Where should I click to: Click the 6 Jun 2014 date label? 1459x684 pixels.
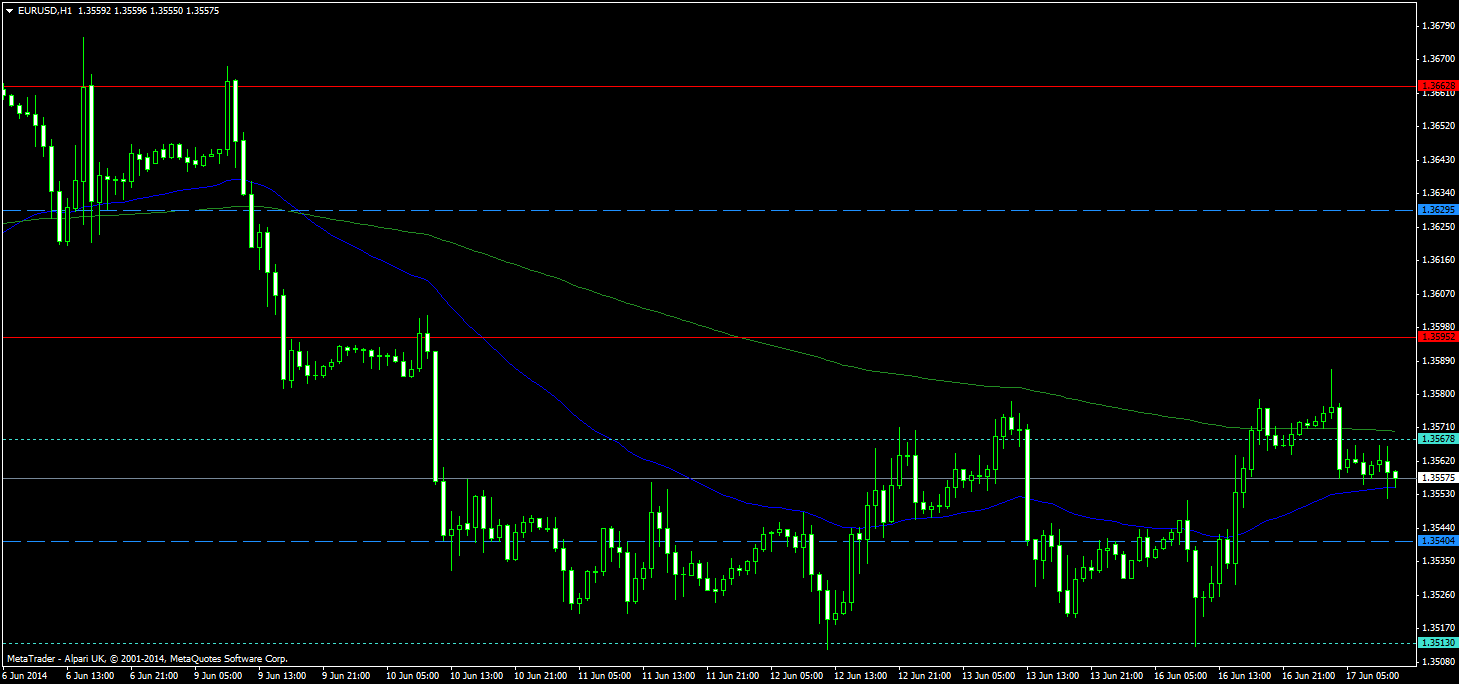click(x=25, y=675)
